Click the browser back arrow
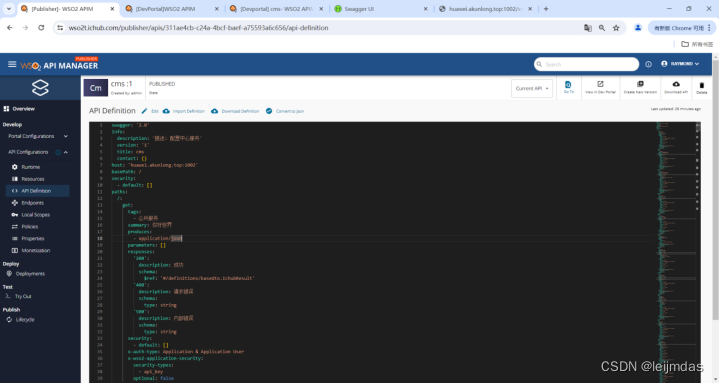719x384 pixels. pyautogui.click(x=10, y=28)
